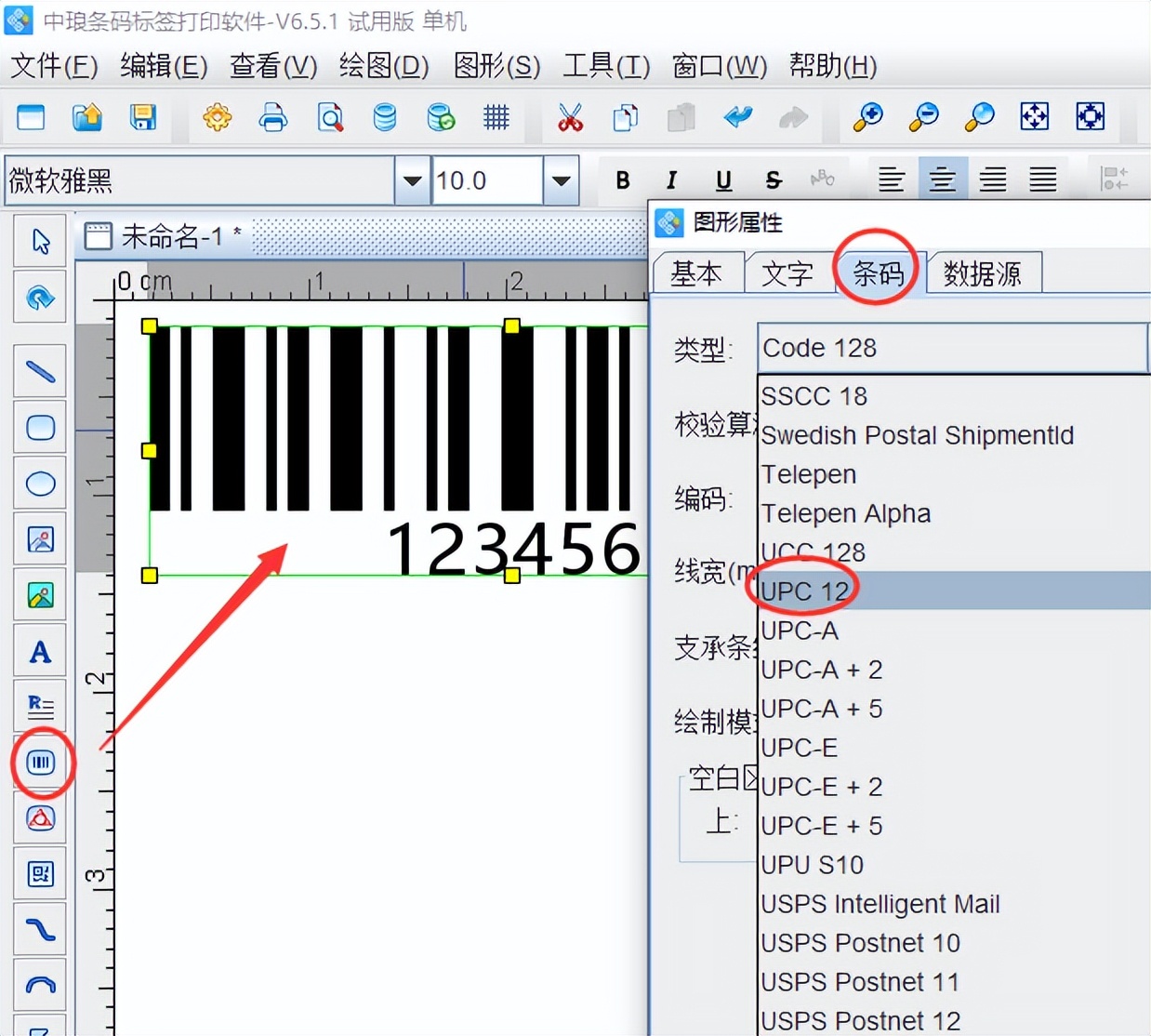The height and width of the screenshot is (1036, 1151).
Task: Choose UPC 12 from the type list
Action: [955, 591]
